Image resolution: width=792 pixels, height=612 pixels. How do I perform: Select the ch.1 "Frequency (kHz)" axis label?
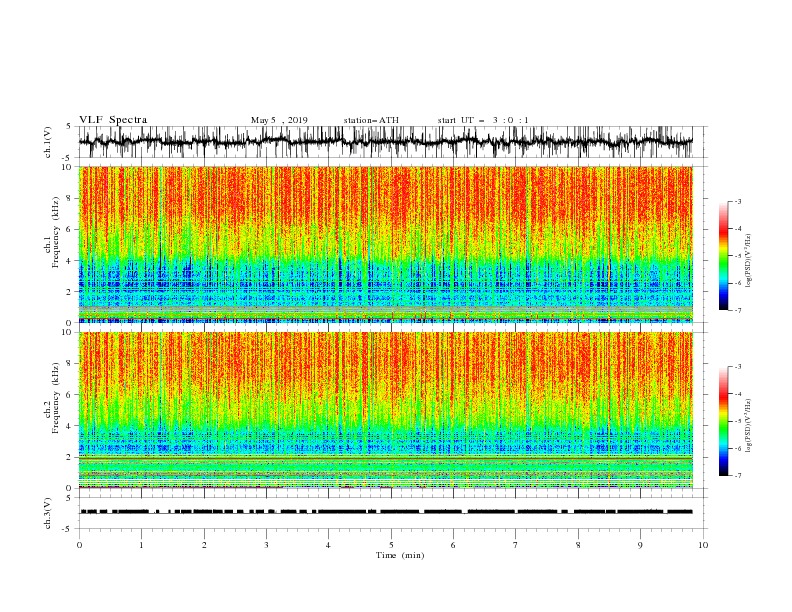[56, 232]
